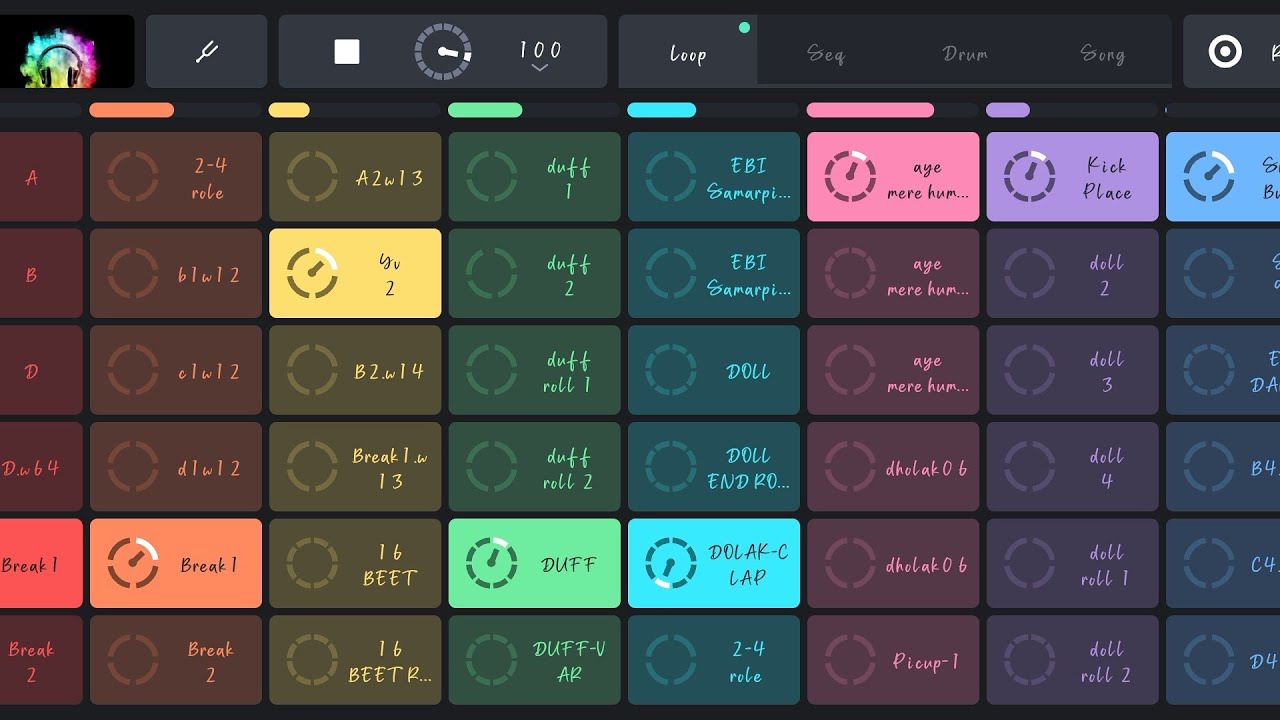Trigger the red B pad
1280x720 pixels.
click(x=41, y=273)
